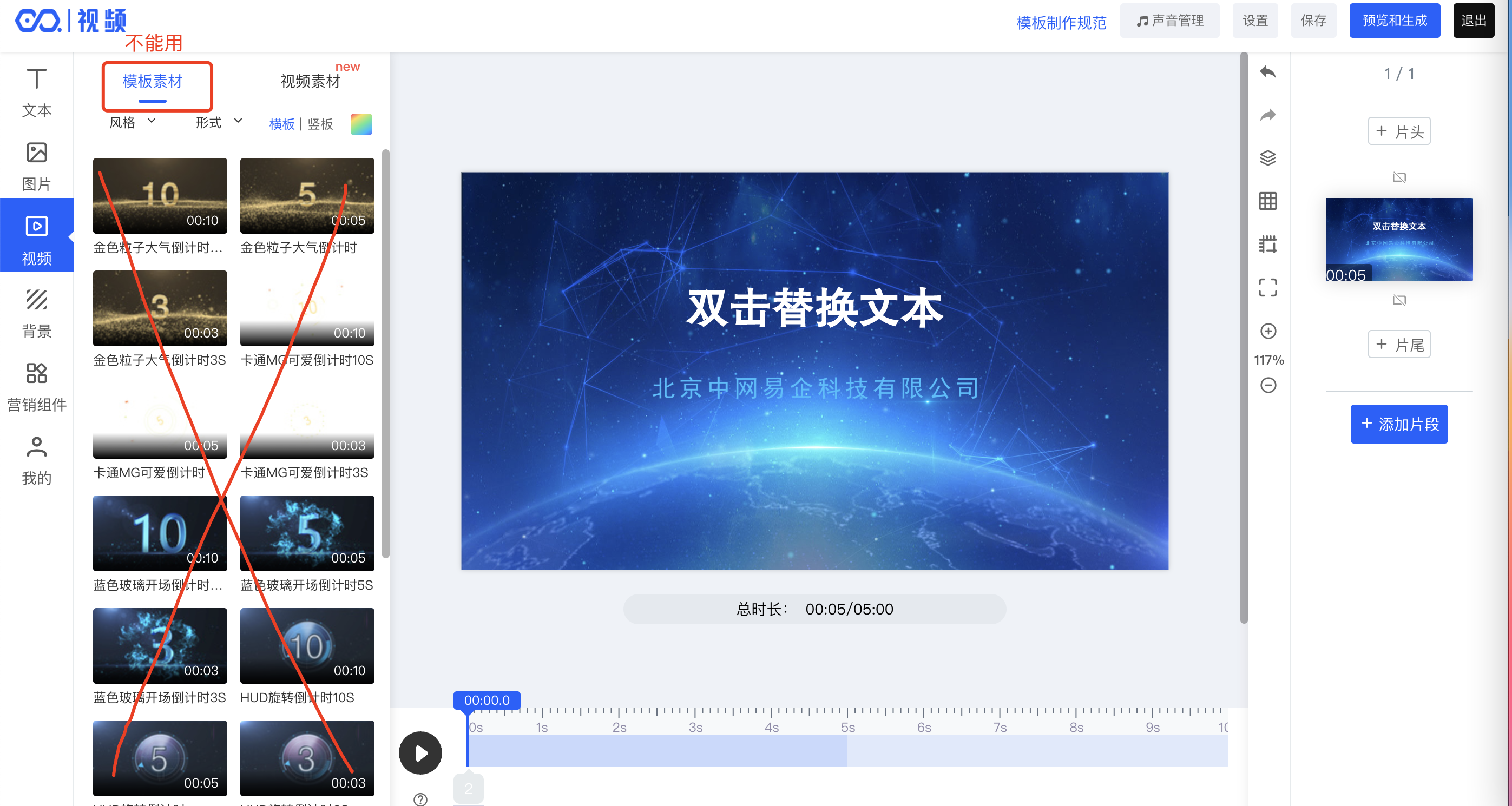This screenshot has height=806, width=1512.
Task: Select the 金色粒子大气倒计时 00:05 thumbnail
Action: 307,195
